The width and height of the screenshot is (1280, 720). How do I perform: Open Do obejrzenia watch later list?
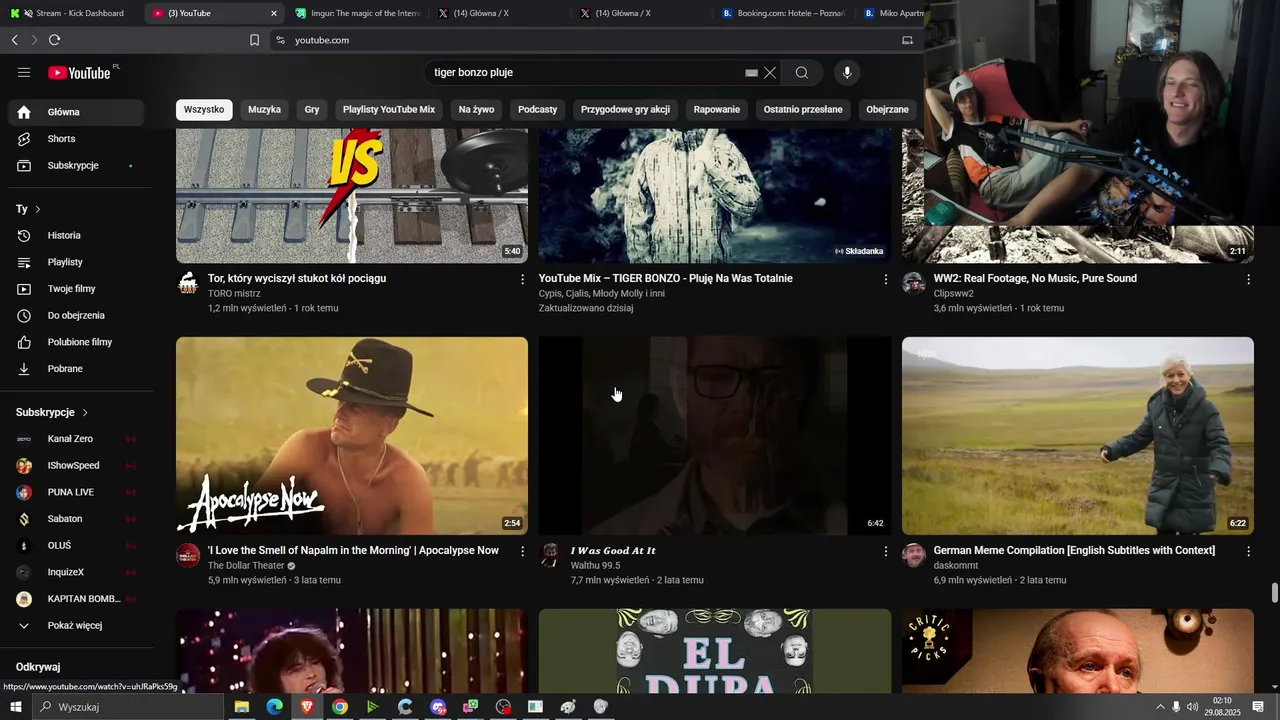click(76, 316)
